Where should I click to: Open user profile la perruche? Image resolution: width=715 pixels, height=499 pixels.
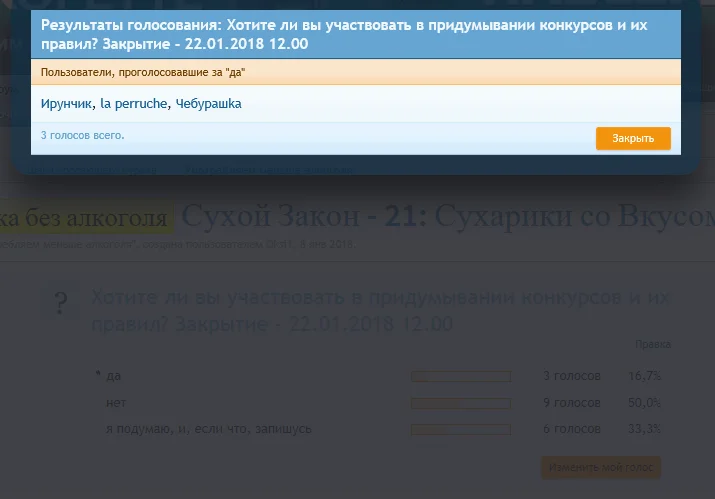click(x=134, y=104)
